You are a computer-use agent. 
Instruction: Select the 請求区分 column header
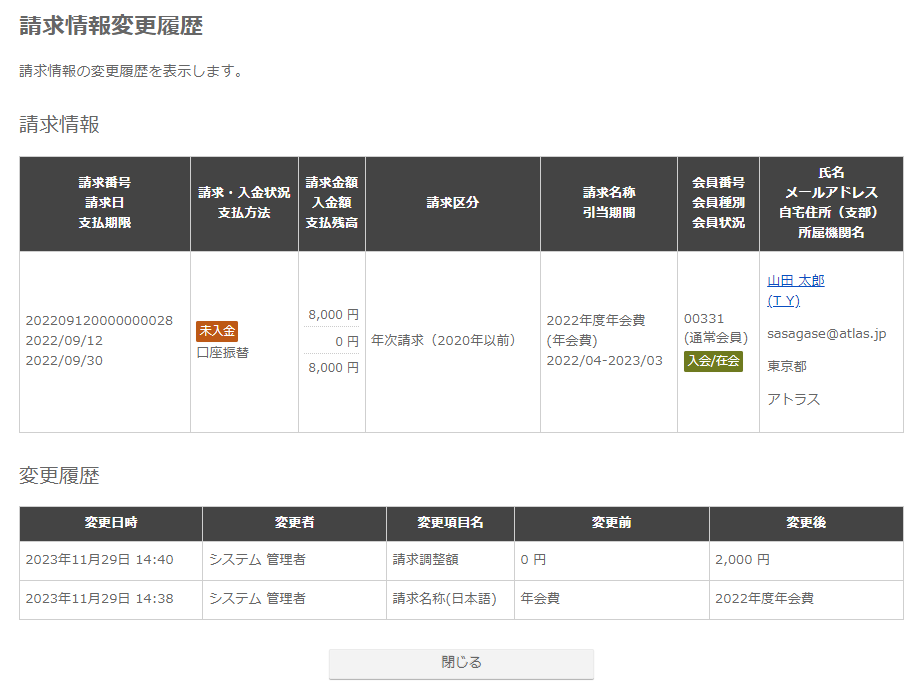(453, 203)
